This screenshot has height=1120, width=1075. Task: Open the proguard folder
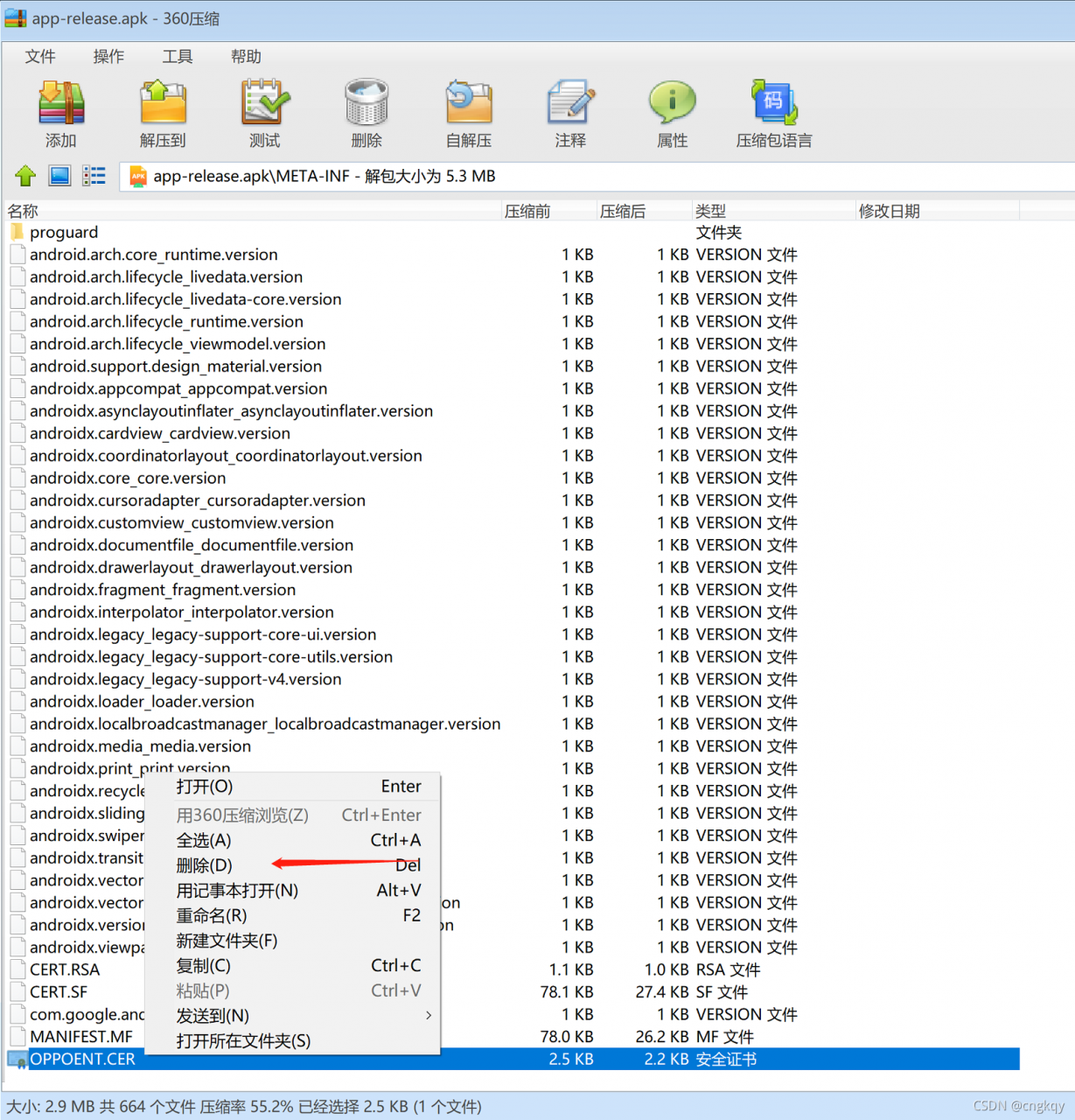64,233
